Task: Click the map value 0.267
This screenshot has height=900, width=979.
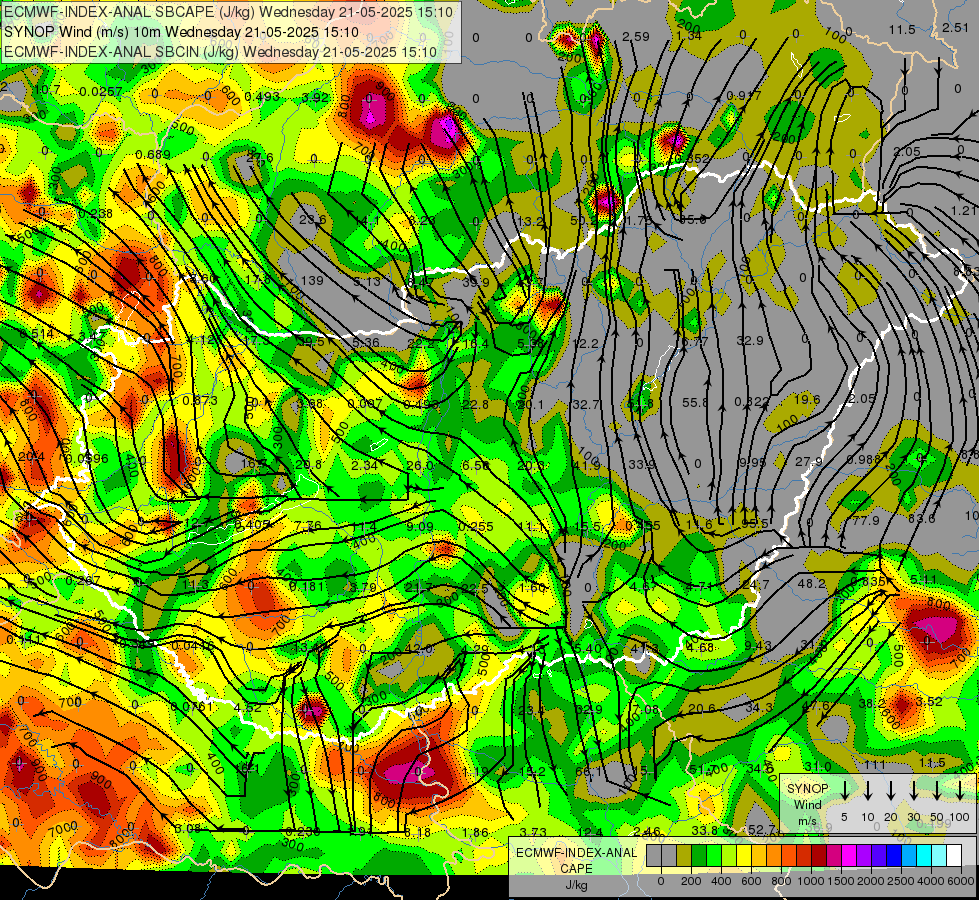Action: (x=82, y=581)
